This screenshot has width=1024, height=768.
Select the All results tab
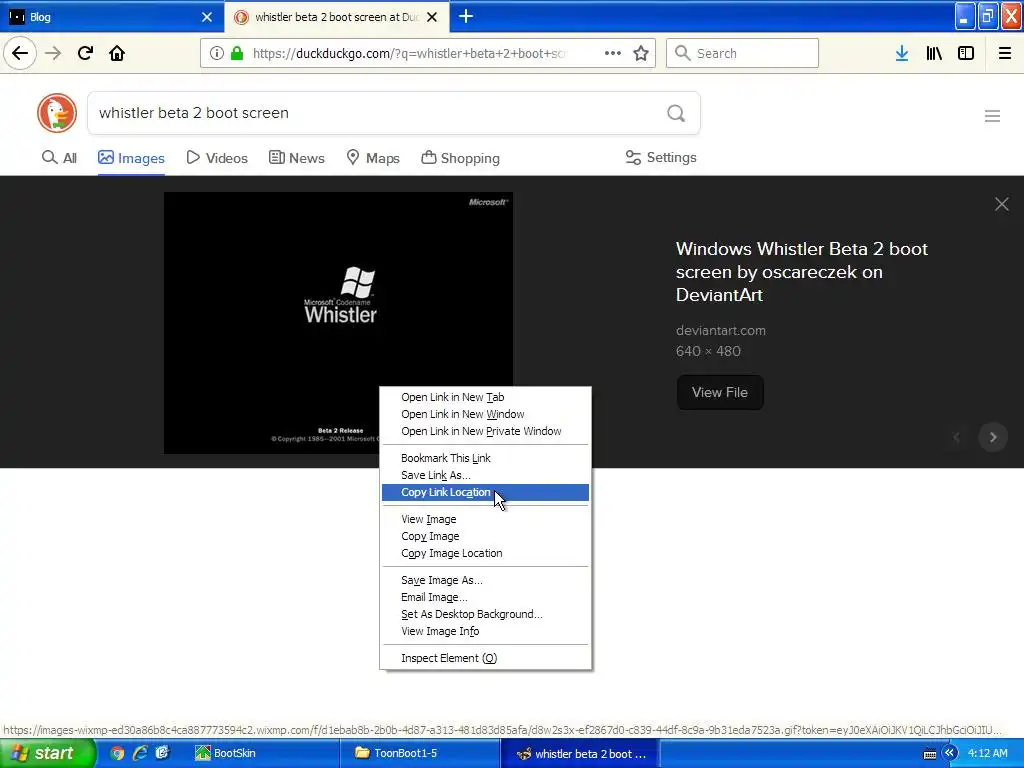59,157
